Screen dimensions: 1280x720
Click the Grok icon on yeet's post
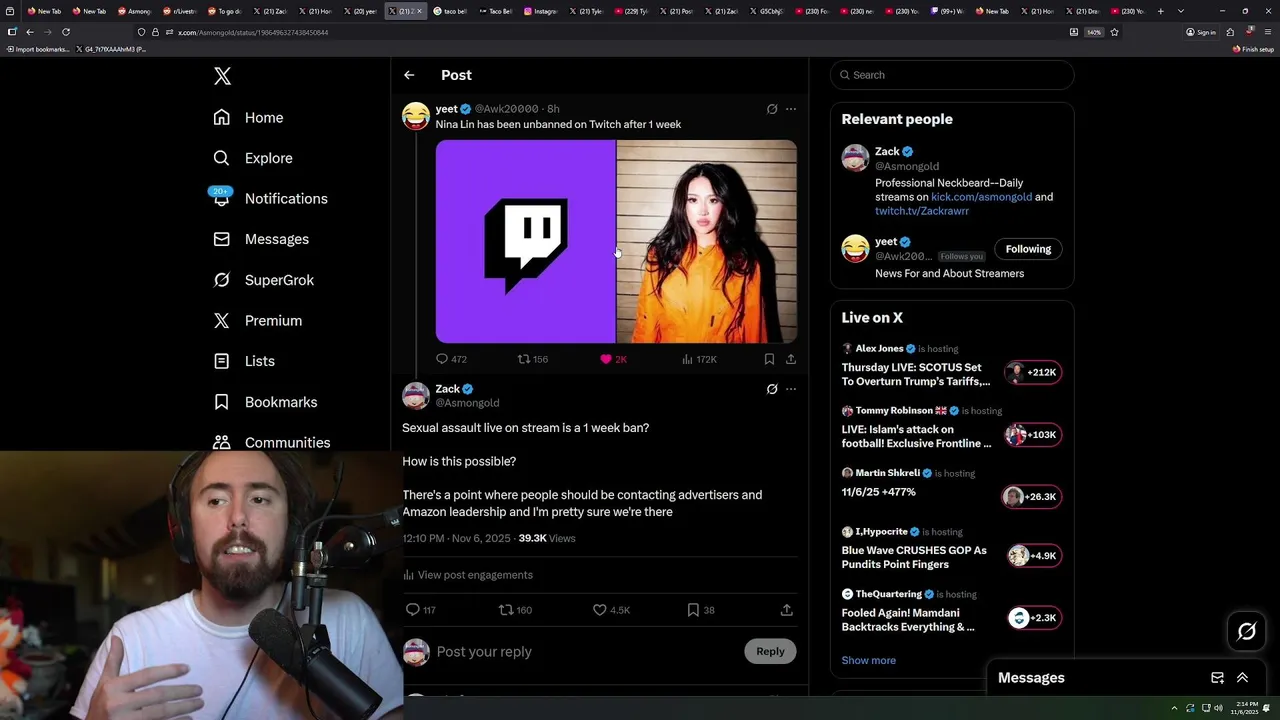click(772, 109)
